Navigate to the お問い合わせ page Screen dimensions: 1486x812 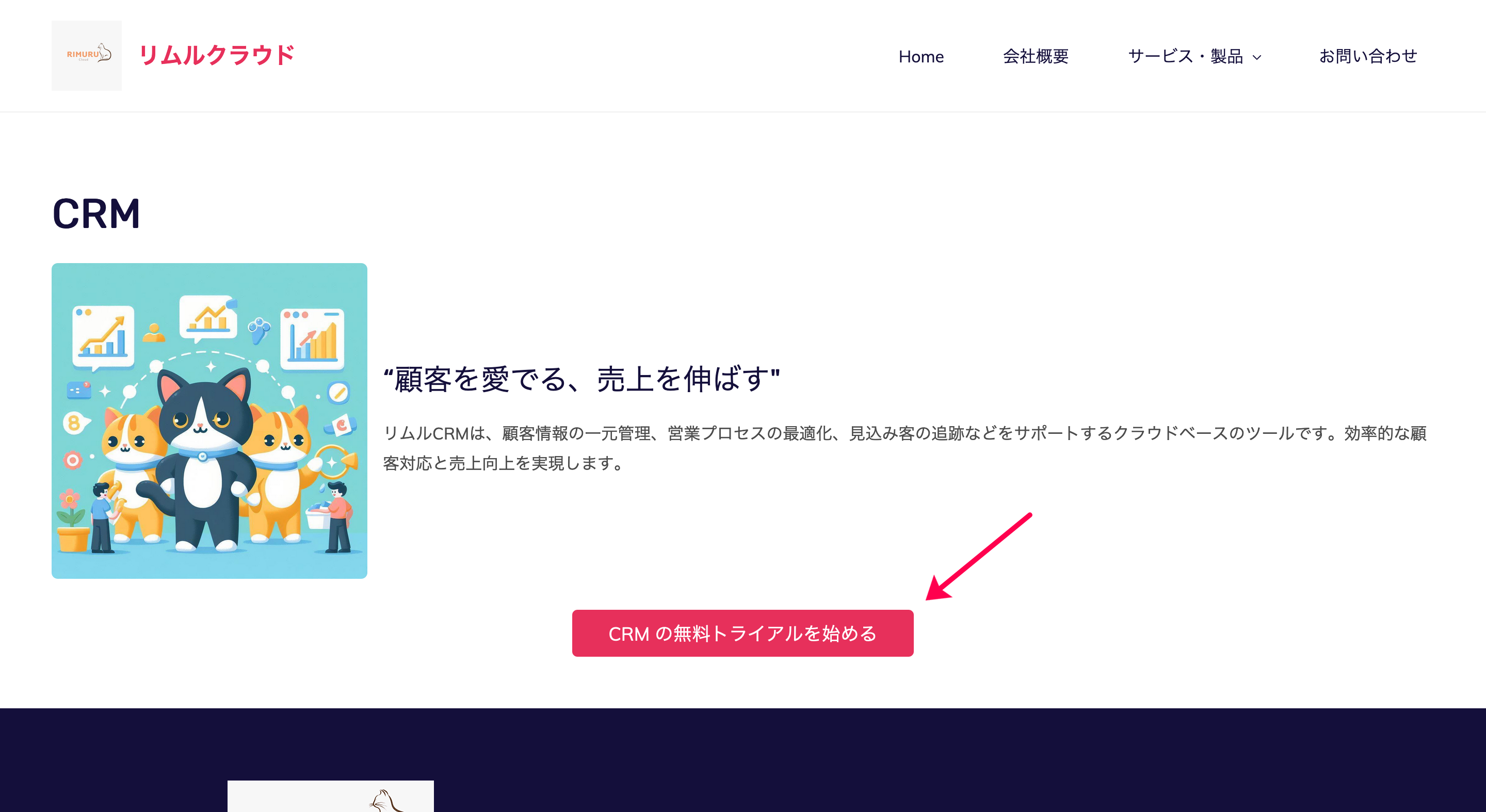point(1368,57)
